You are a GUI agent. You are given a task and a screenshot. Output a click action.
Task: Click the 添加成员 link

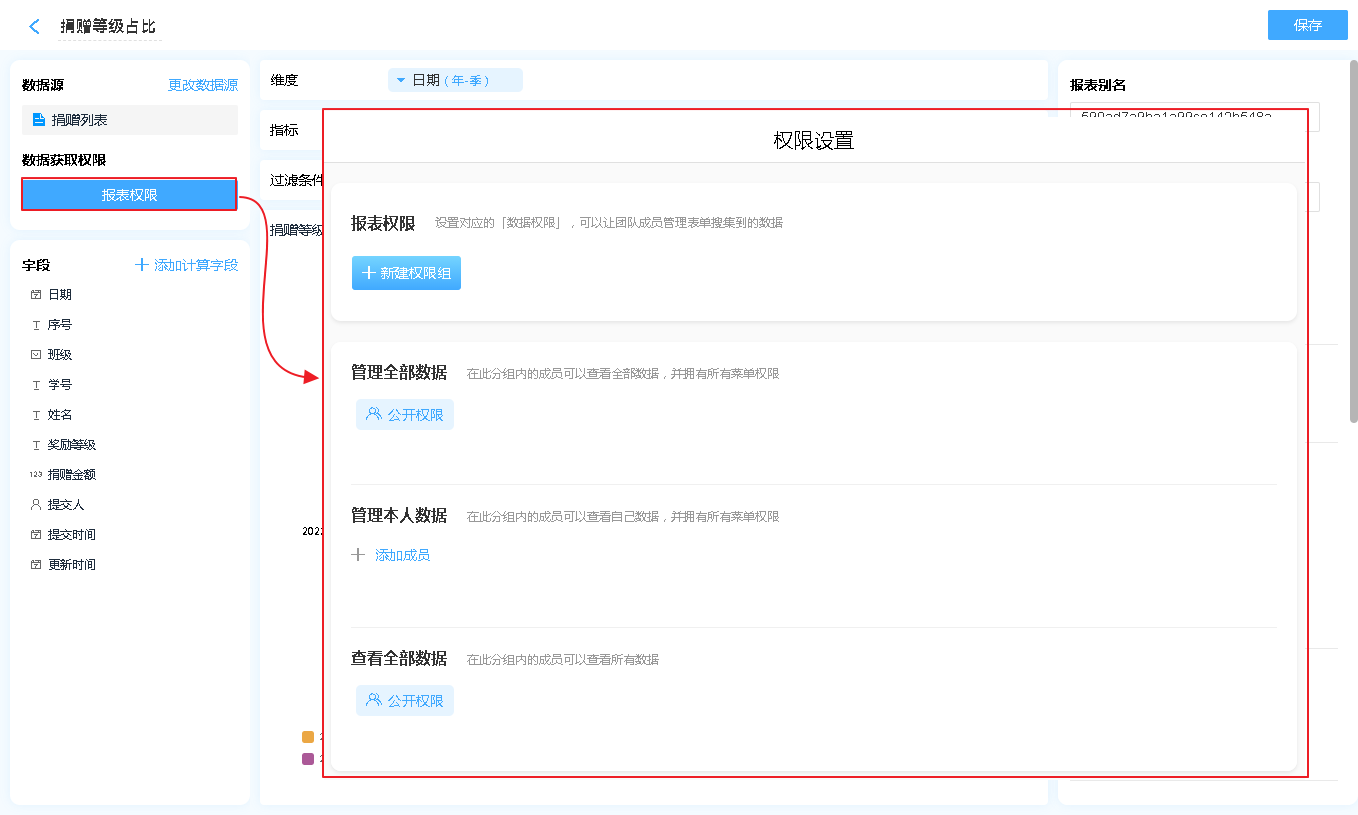click(402, 555)
